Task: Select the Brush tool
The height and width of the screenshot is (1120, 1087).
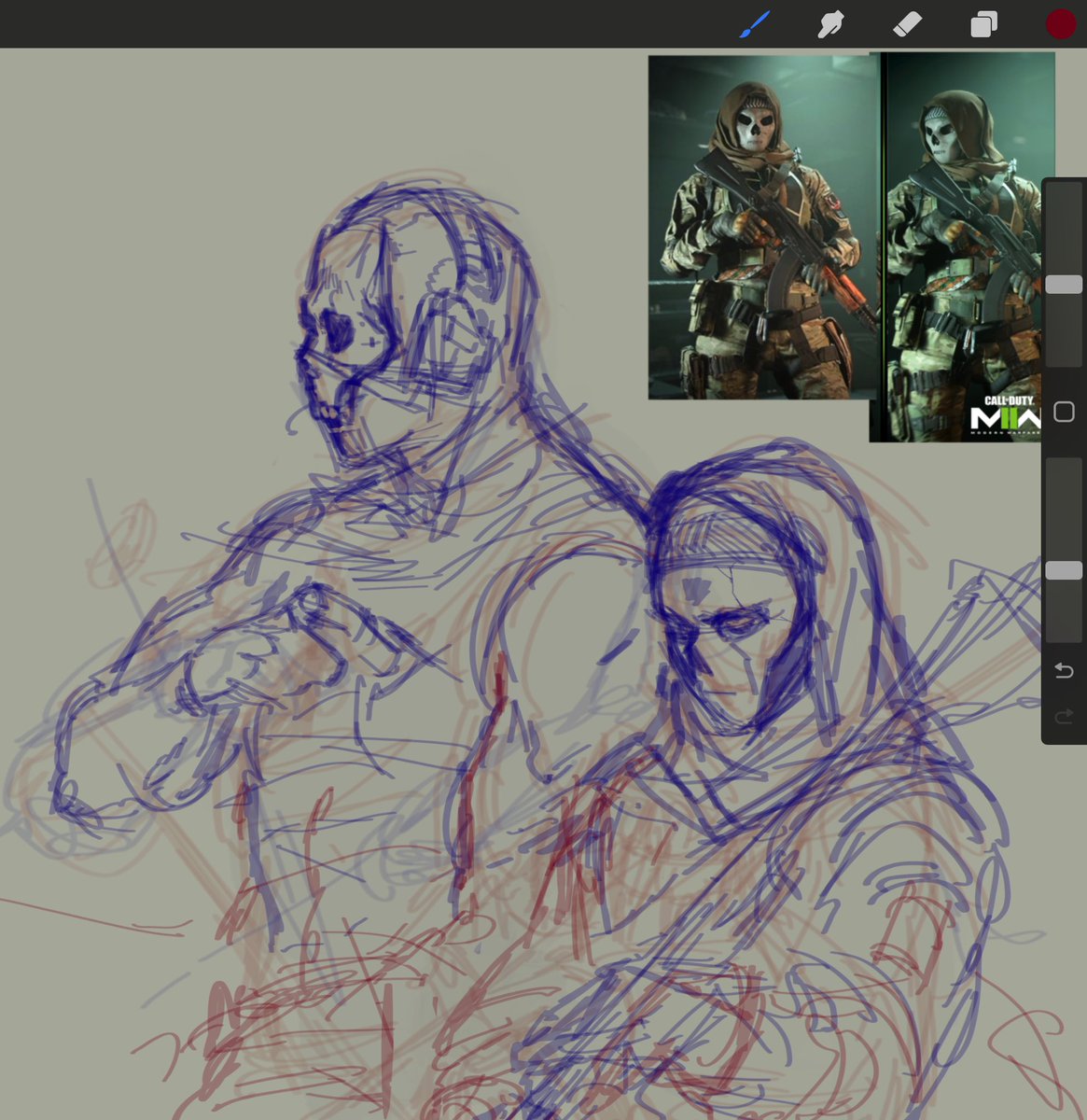Action: point(754,24)
